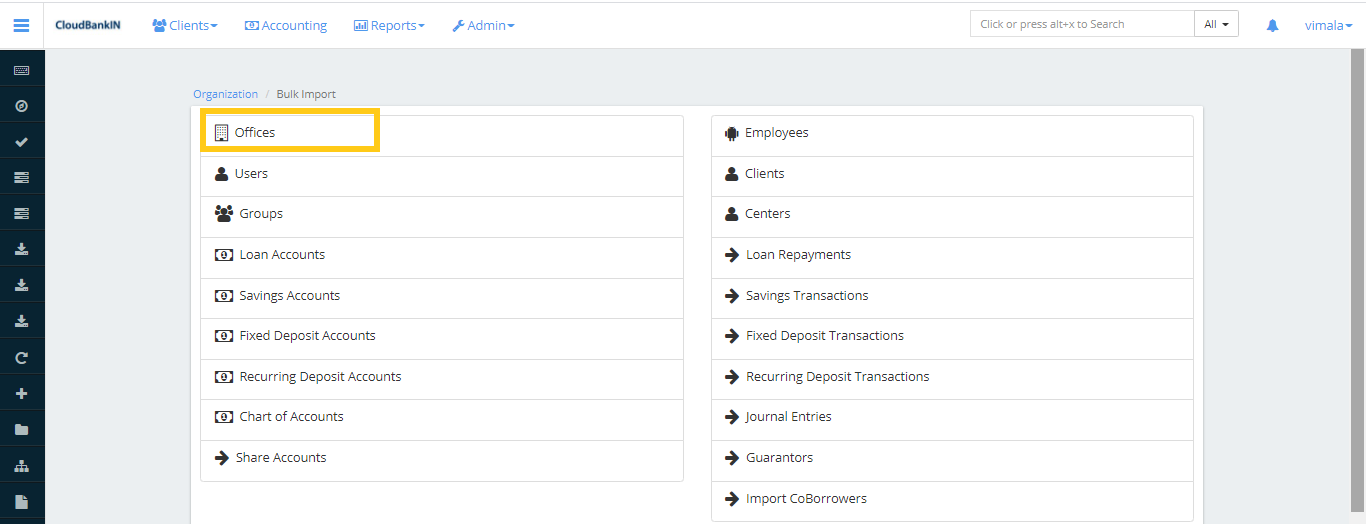This screenshot has height=524, width=1366.
Task: Click the keyboard icon in the sidebar
Action: tap(21, 70)
